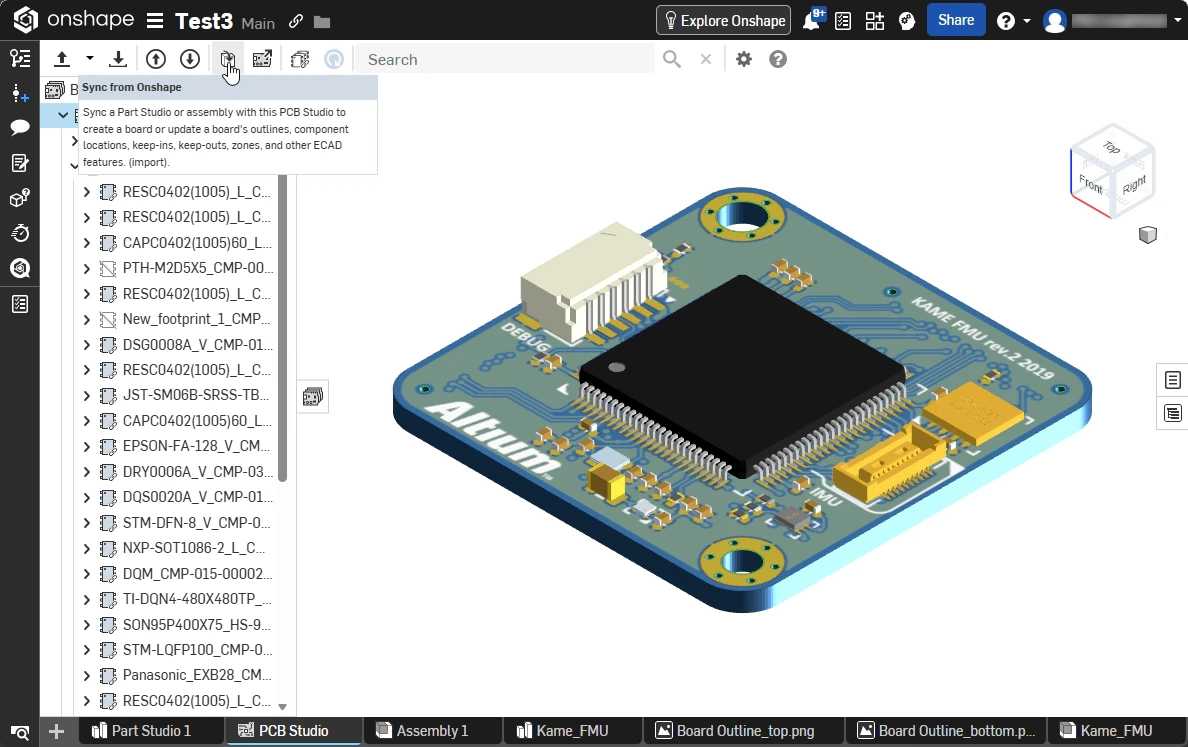Click the view cube Top face
This screenshot has height=747, width=1188.
(1111, 147)
